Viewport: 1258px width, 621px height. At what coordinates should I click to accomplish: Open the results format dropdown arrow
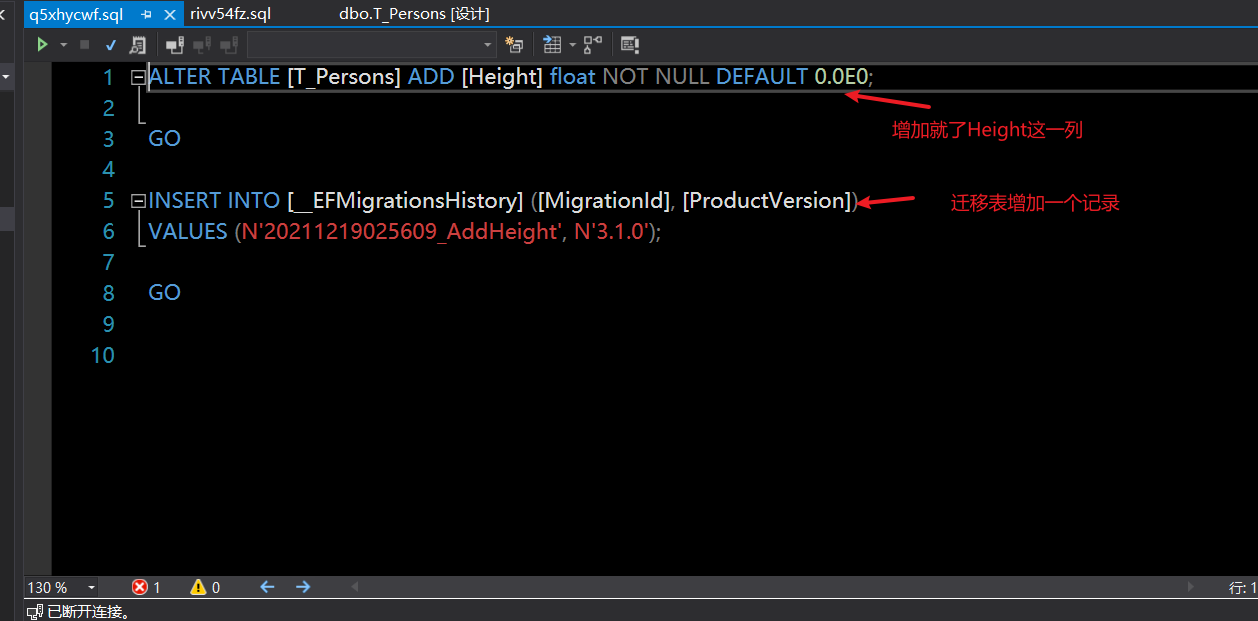572,45
